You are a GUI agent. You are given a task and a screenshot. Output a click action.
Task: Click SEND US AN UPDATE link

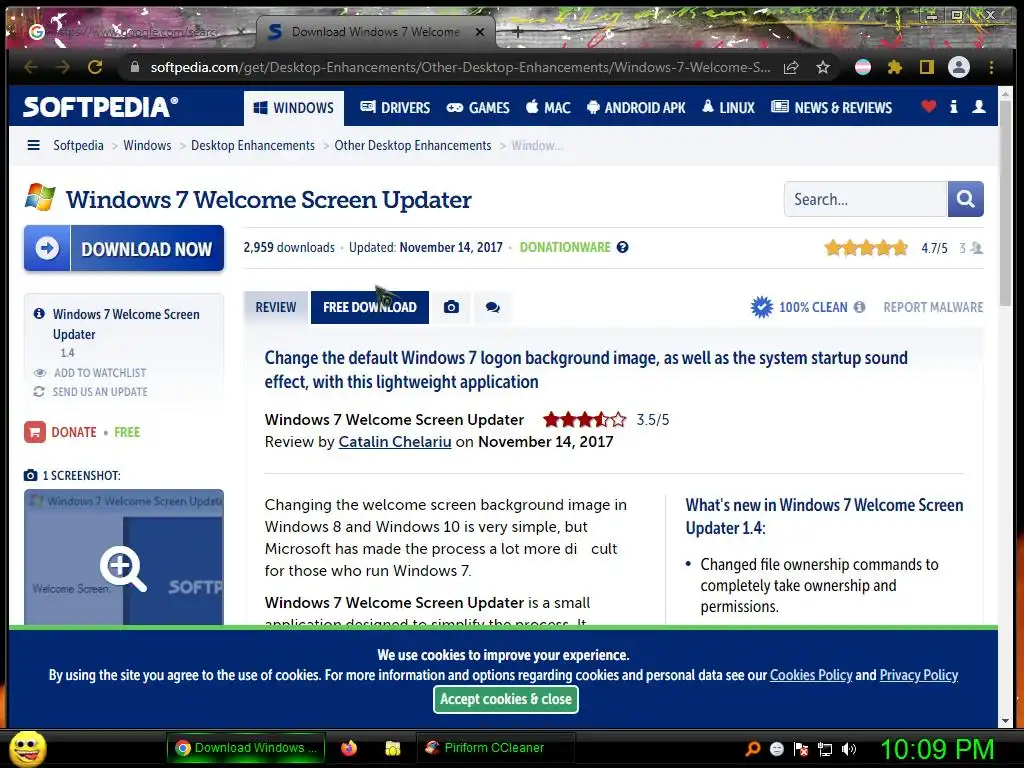pyautogui.click(x=90, y=392)
